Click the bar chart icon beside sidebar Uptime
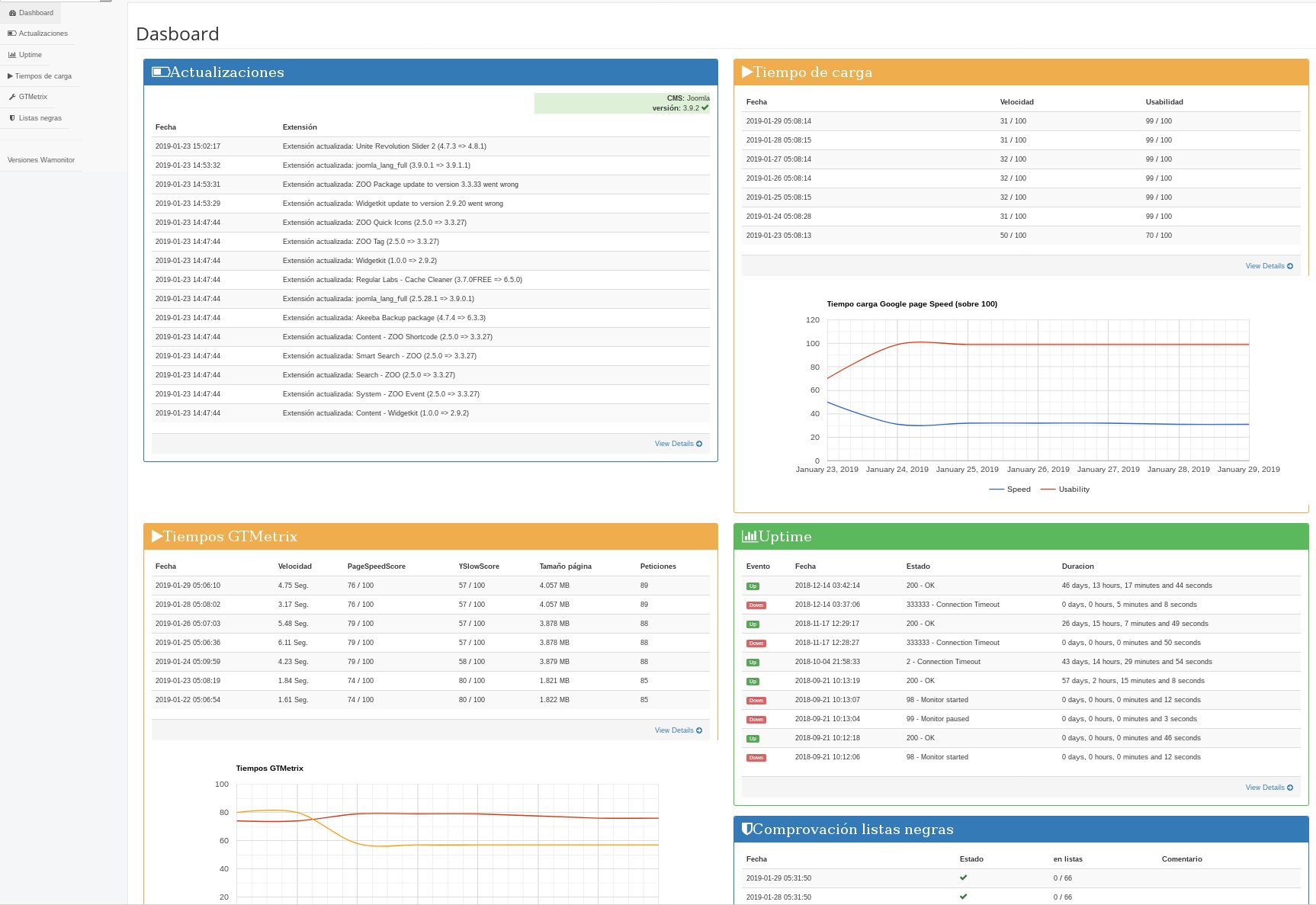This screenshot has height=905, width=1316. point(12,55)
